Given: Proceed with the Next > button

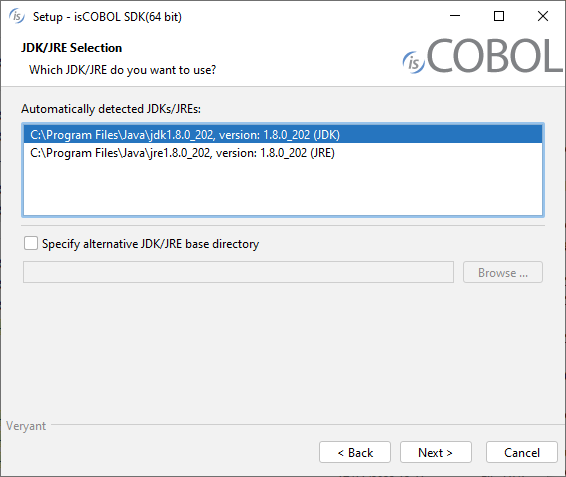Looking at the screenshot, I should (x=436, y=452).
